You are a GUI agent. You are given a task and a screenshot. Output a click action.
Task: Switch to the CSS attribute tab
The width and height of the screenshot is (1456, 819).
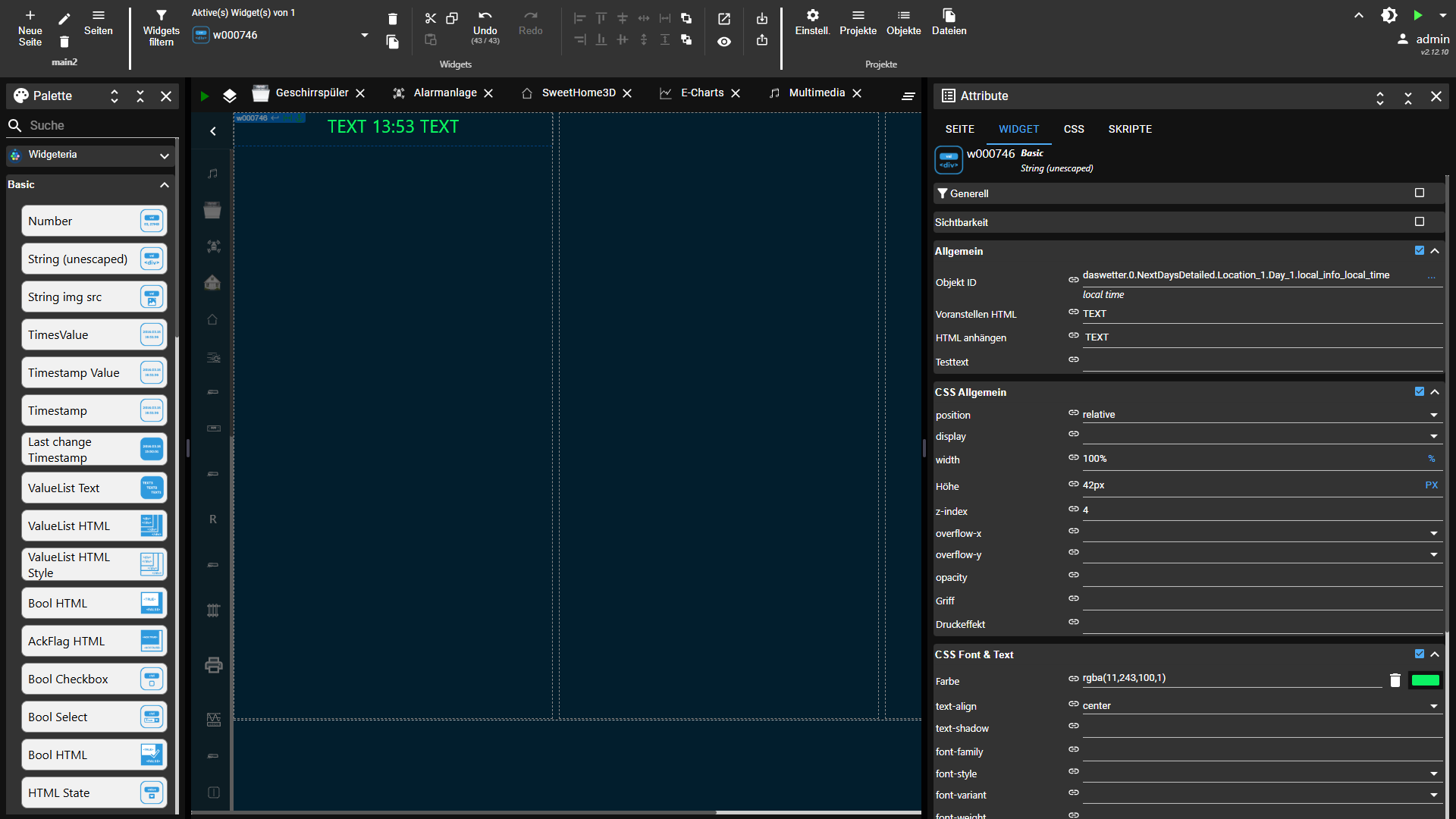[1073, 129]
